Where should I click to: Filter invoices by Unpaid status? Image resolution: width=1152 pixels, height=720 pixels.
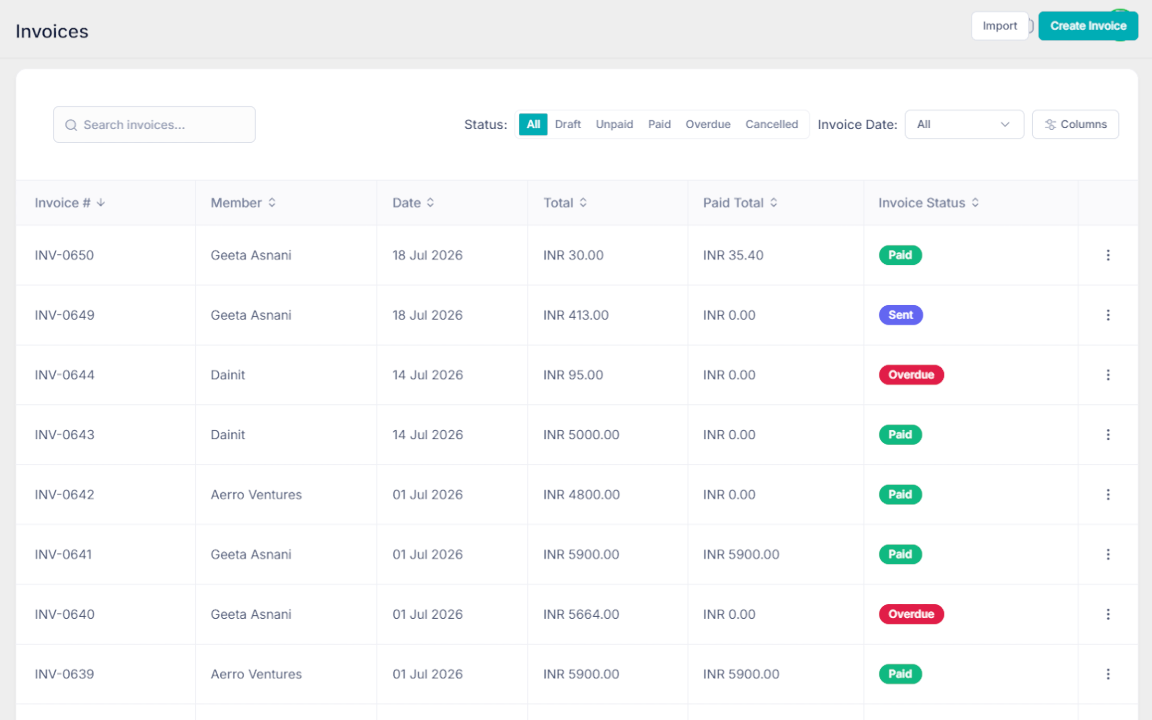pyautogui.click(x=614, y=124)
